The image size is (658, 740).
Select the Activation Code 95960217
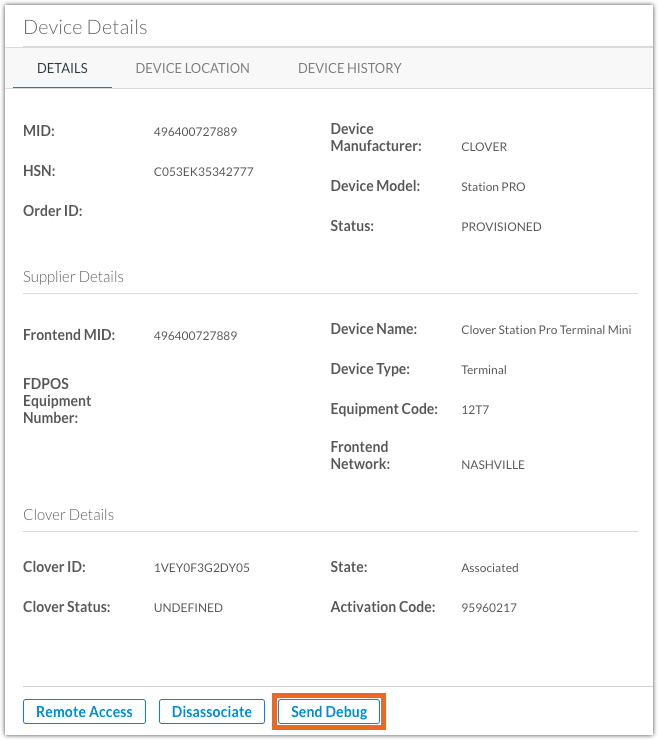(x=489, y=608)
